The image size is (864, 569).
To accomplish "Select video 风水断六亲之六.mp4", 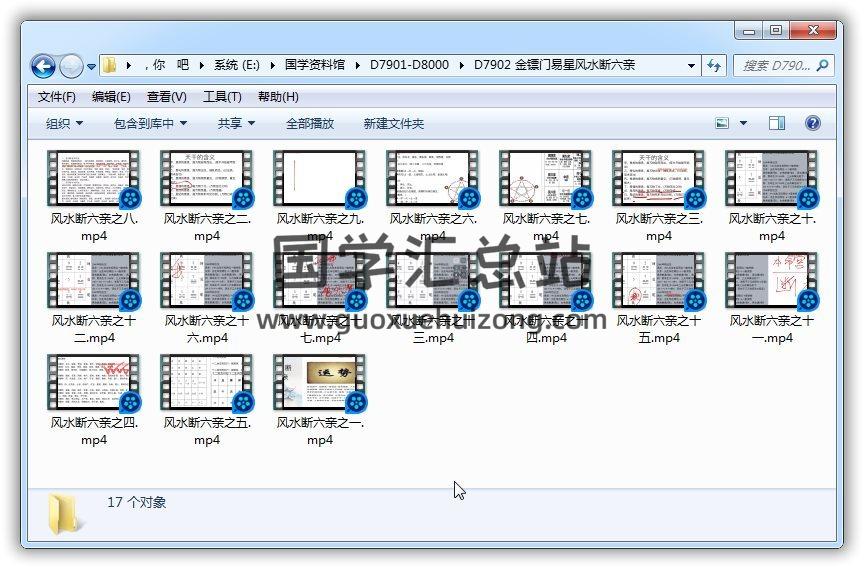I will click(x=433, y=196).
